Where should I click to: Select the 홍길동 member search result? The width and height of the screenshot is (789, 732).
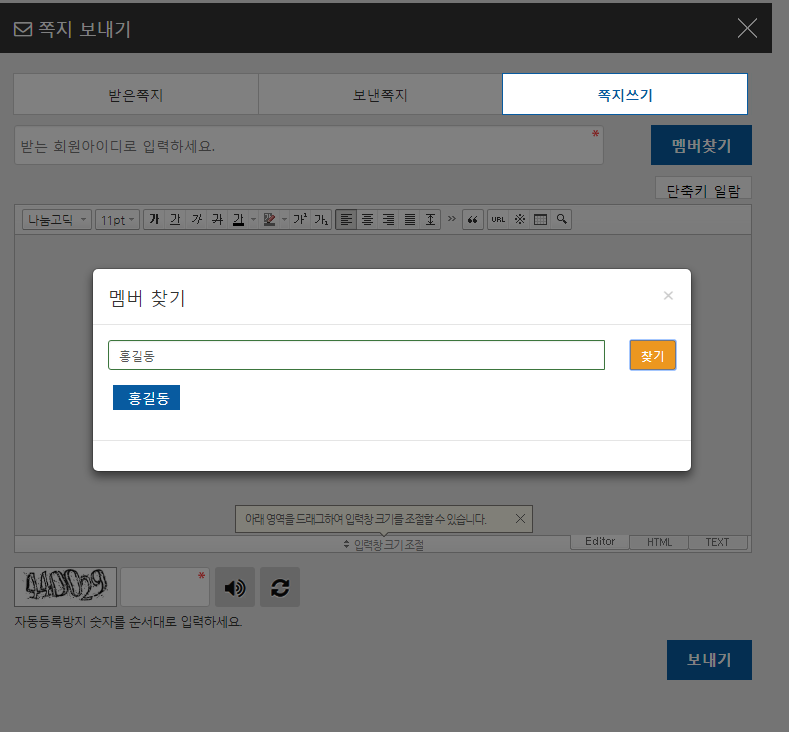[146, 398]
